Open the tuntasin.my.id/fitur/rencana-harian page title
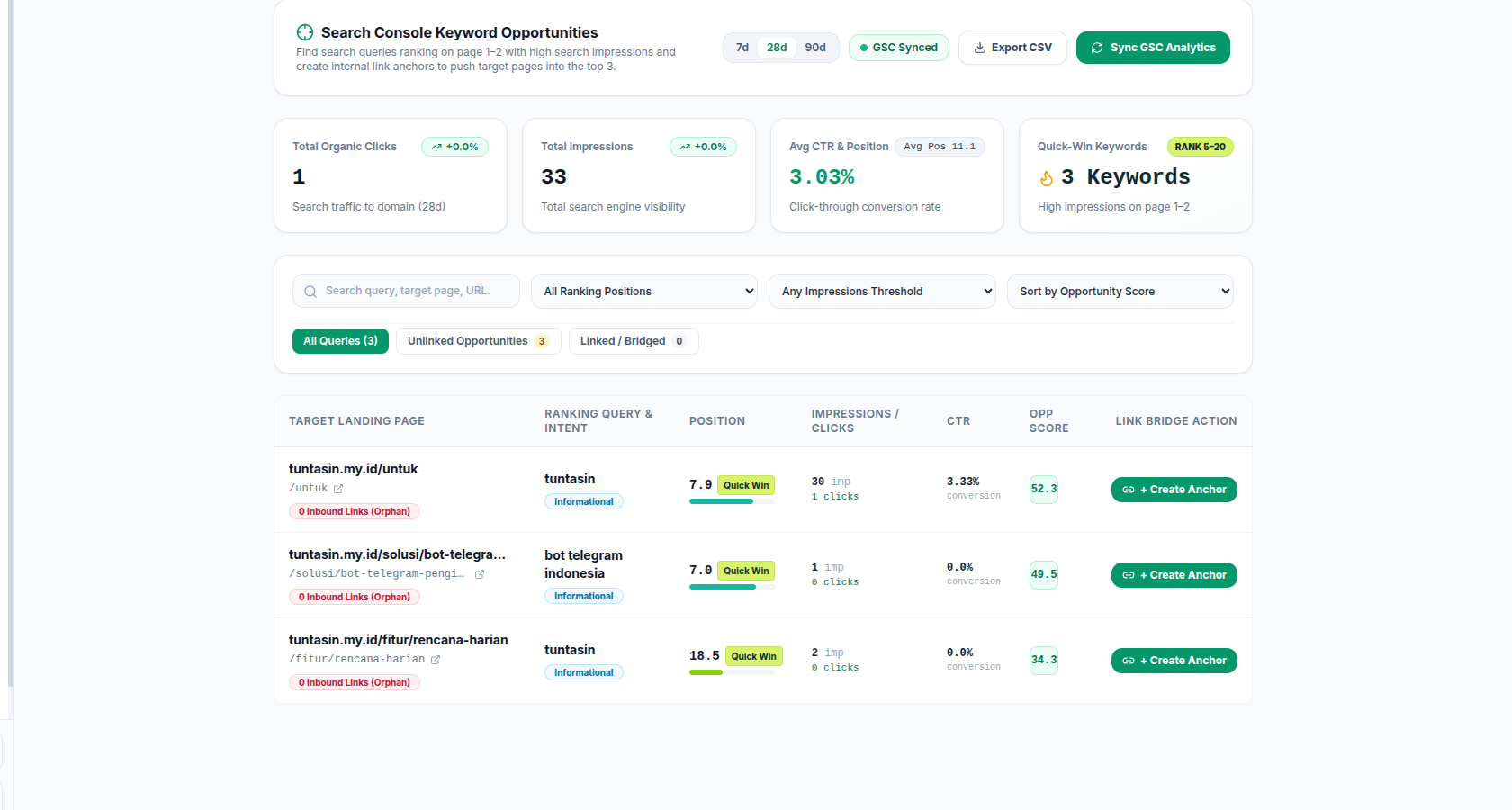 click(398, 640)
